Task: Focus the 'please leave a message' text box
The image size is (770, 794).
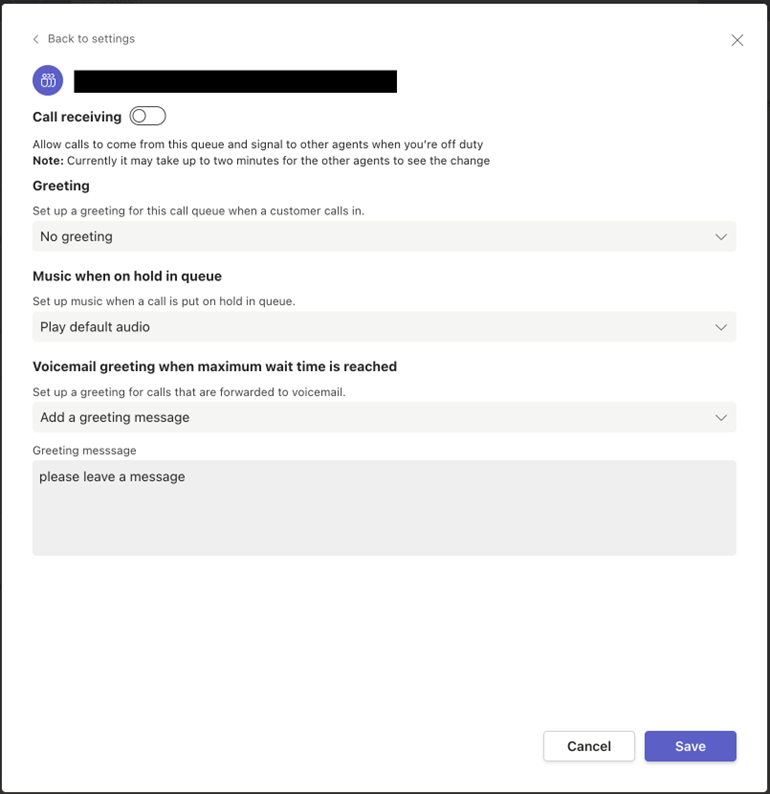Action: click(x=384, y=508)
